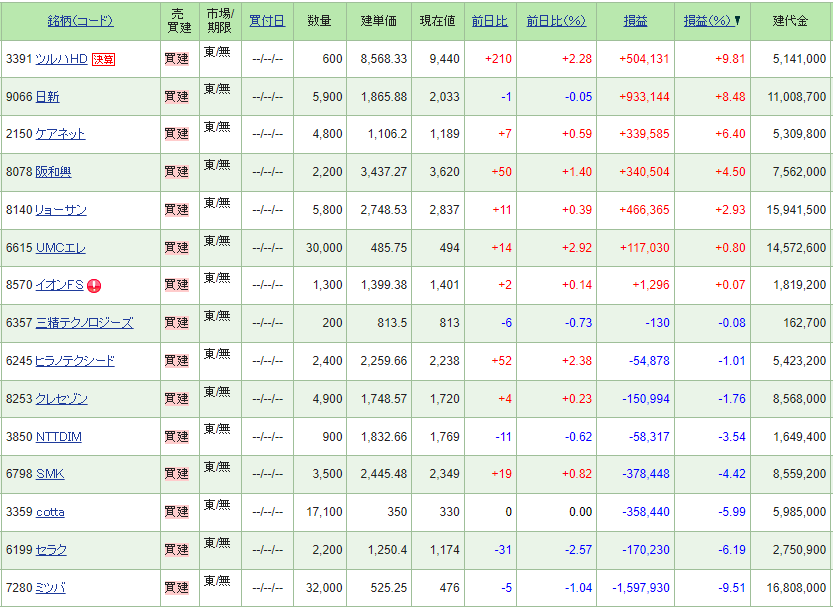
Task: Open the ツルハHD stock link
Action: pyautogui.click(x=61, y=59)
